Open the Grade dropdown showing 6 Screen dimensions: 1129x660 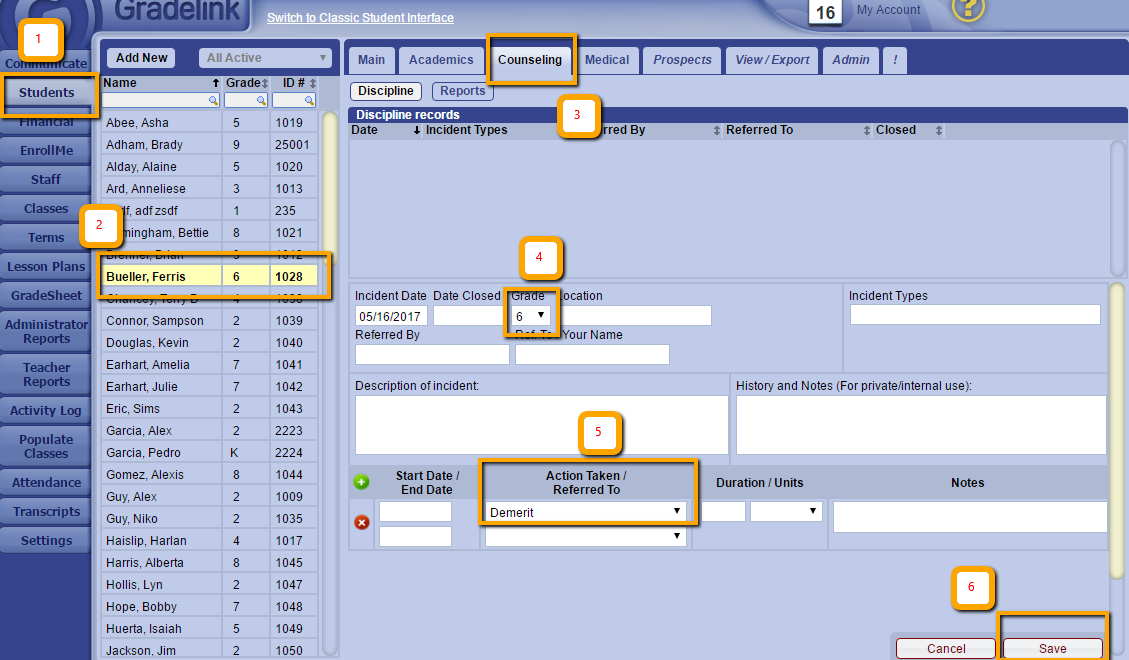coord(530,316)
